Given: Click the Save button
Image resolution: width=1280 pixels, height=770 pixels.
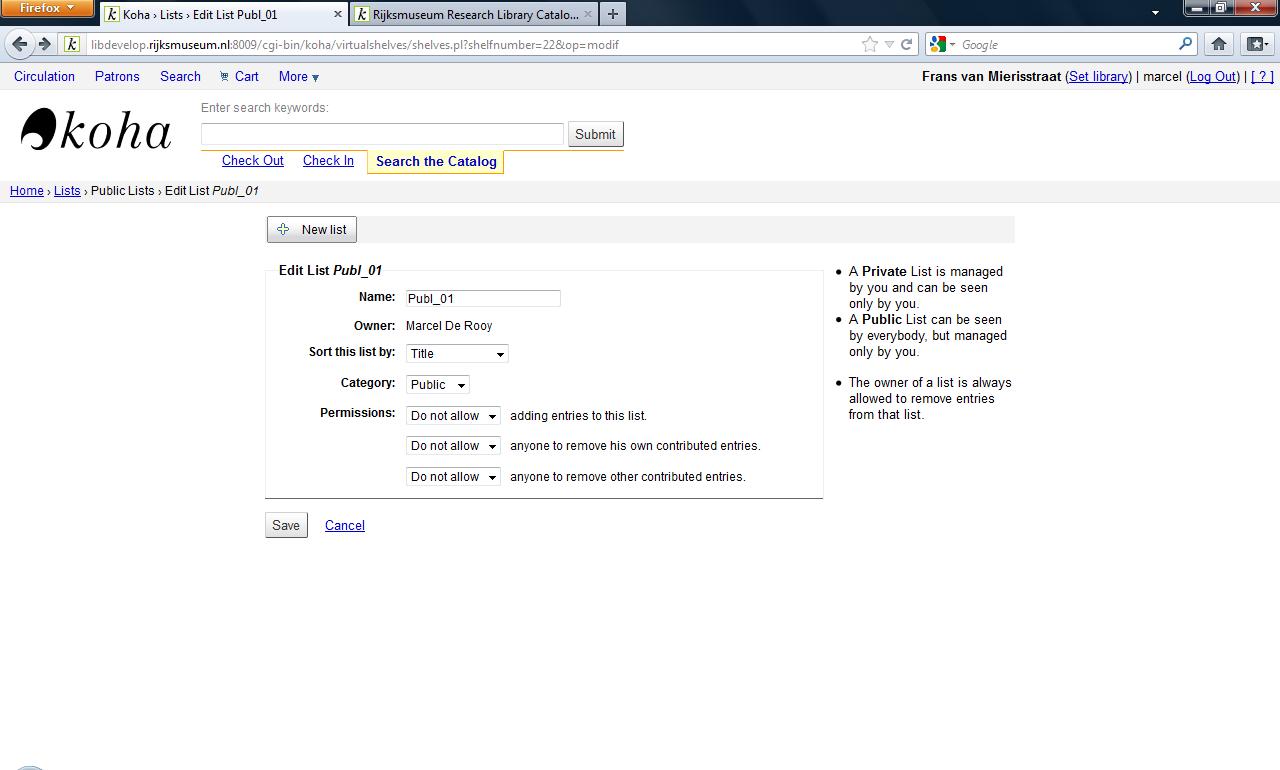Looking at the screenshot, I should click(x=286, y=526).
